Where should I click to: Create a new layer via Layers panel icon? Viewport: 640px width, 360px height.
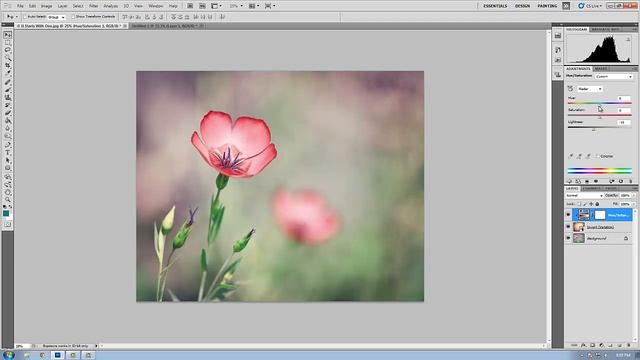(620, 345)
